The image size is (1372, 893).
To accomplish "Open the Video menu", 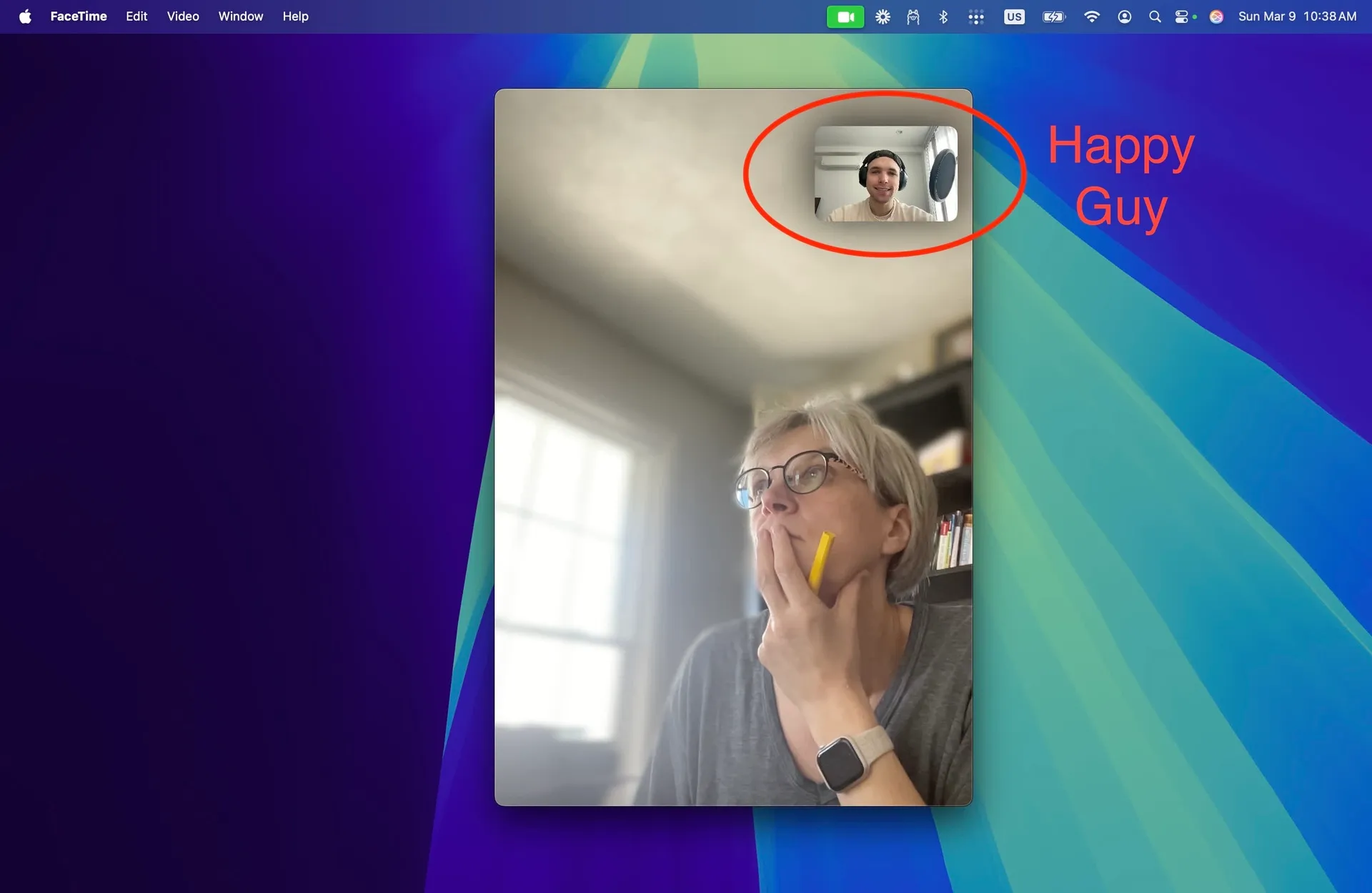I will point(182,16).
